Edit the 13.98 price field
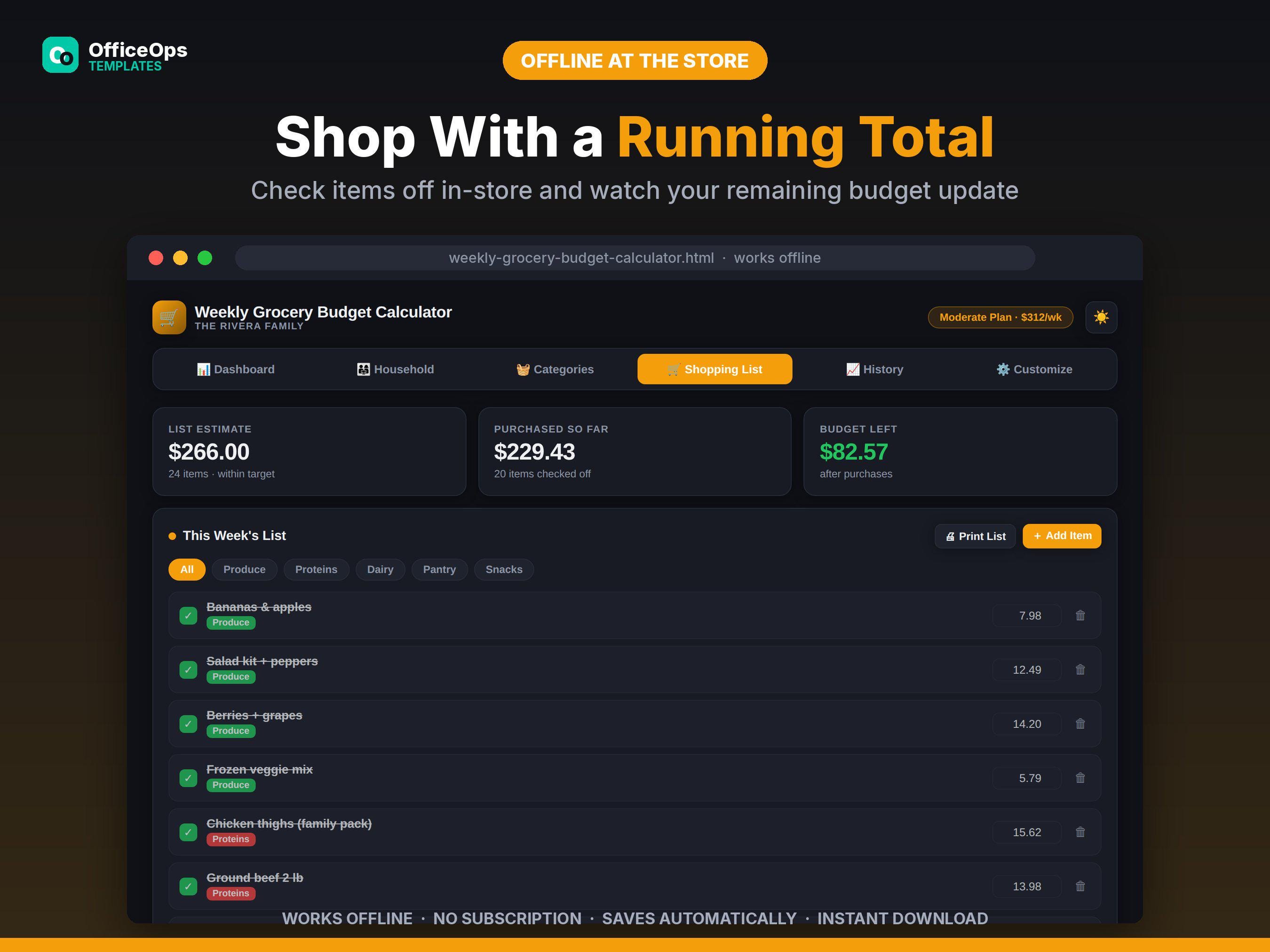 [1026, 886]
